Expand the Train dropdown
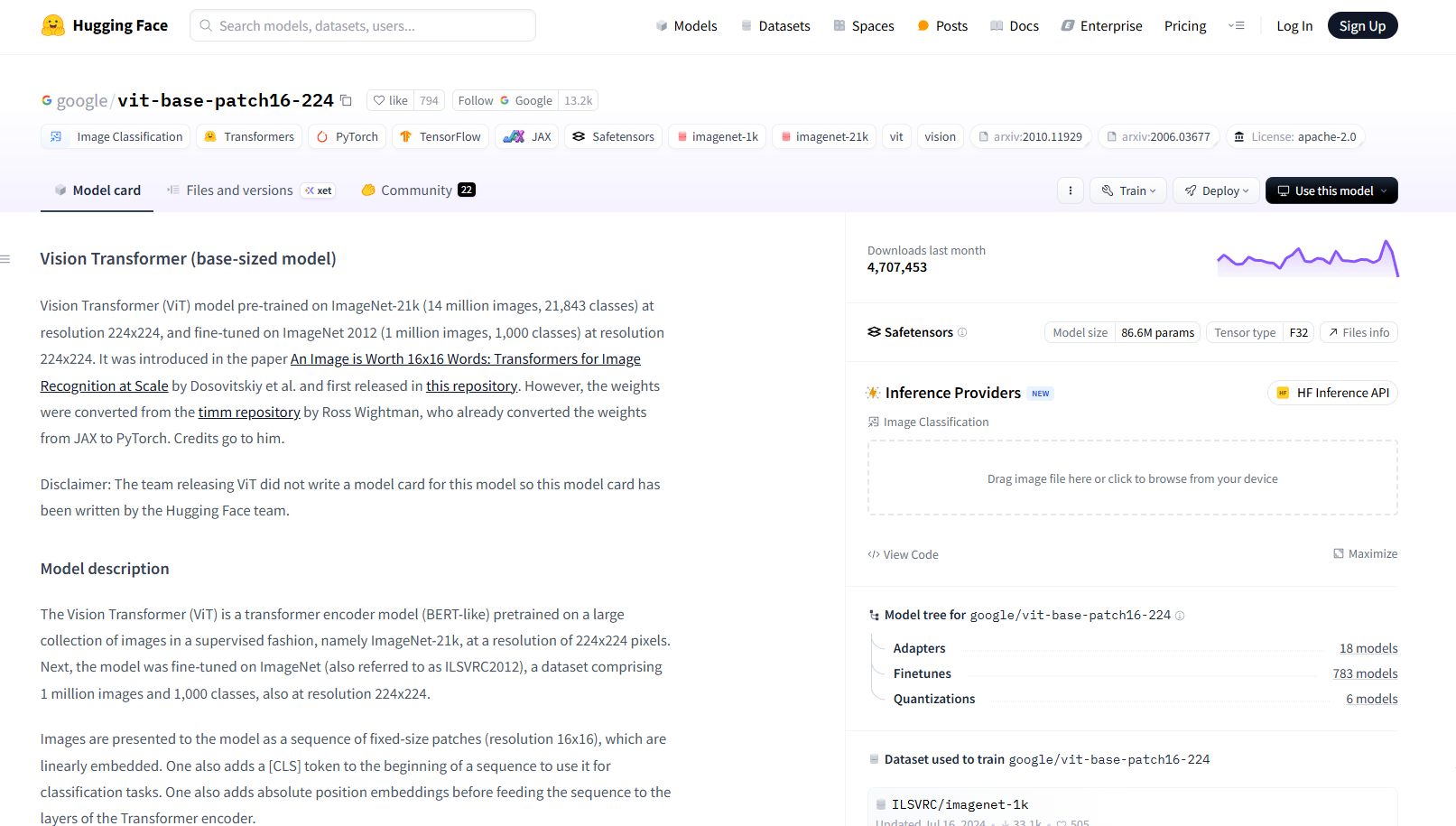Image resolution: width=1456 pixels, height=826 pixels. 1128,190
